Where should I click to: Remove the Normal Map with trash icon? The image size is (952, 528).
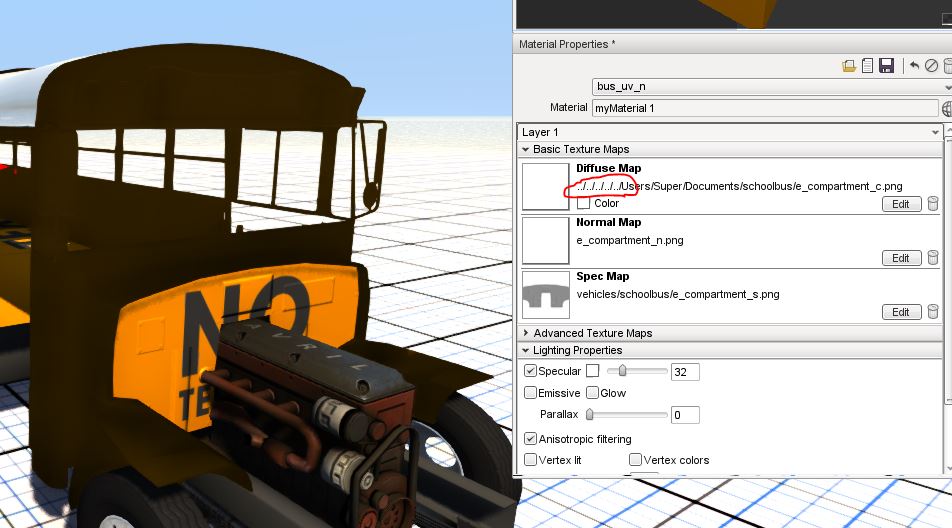pyautogui.click(x=933, y=258)
